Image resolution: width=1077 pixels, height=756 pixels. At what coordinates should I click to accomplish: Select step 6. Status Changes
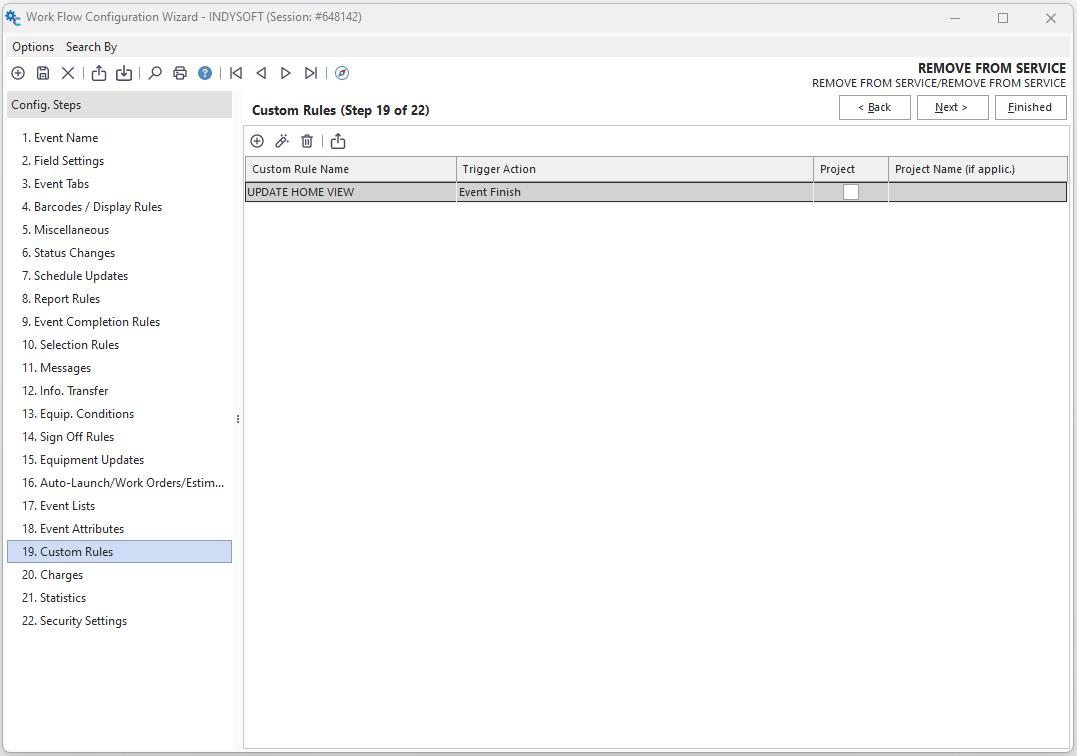pos(120,253)
